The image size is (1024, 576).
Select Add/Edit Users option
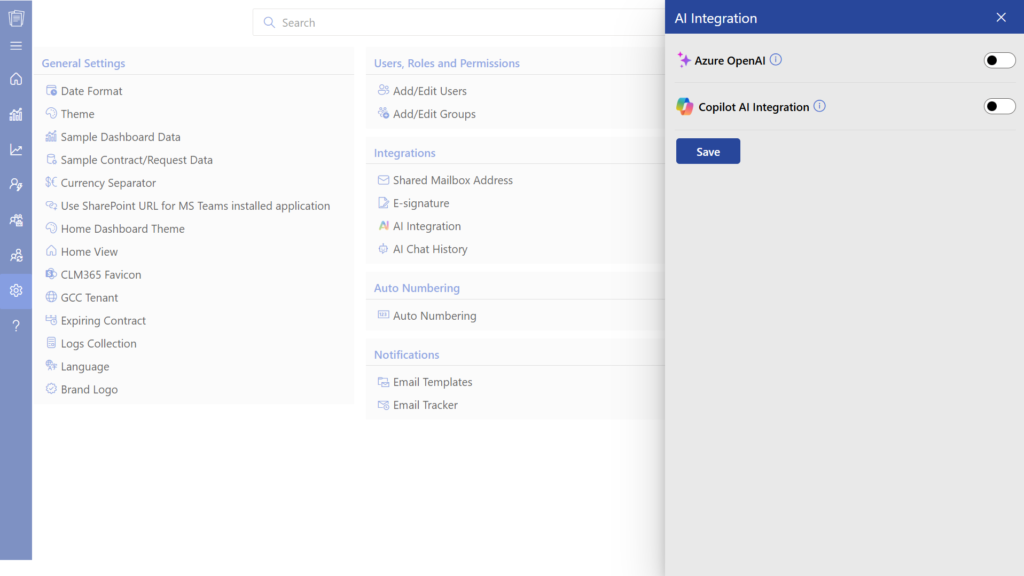429,91
